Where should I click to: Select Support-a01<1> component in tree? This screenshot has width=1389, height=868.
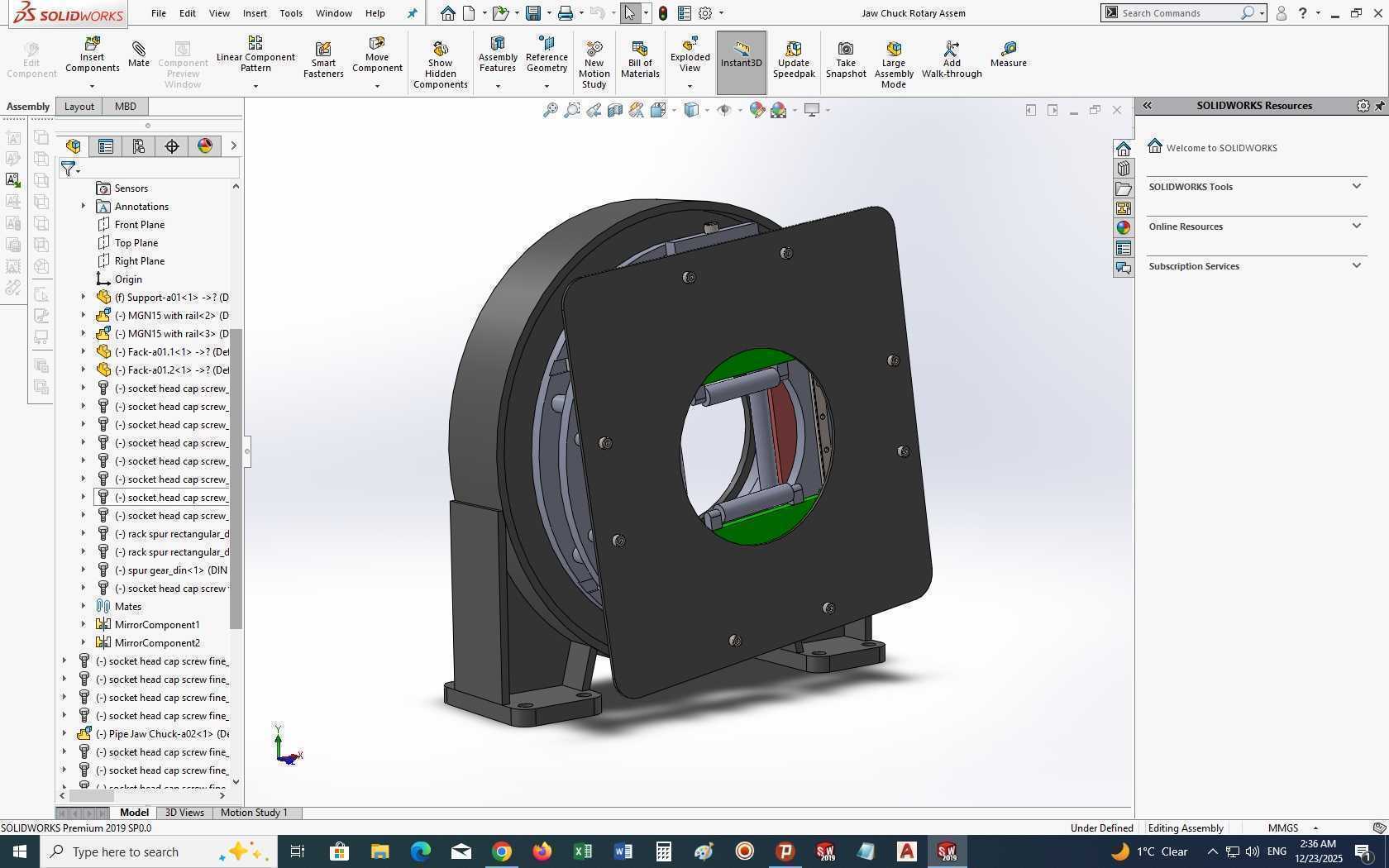tap(163, 297)
